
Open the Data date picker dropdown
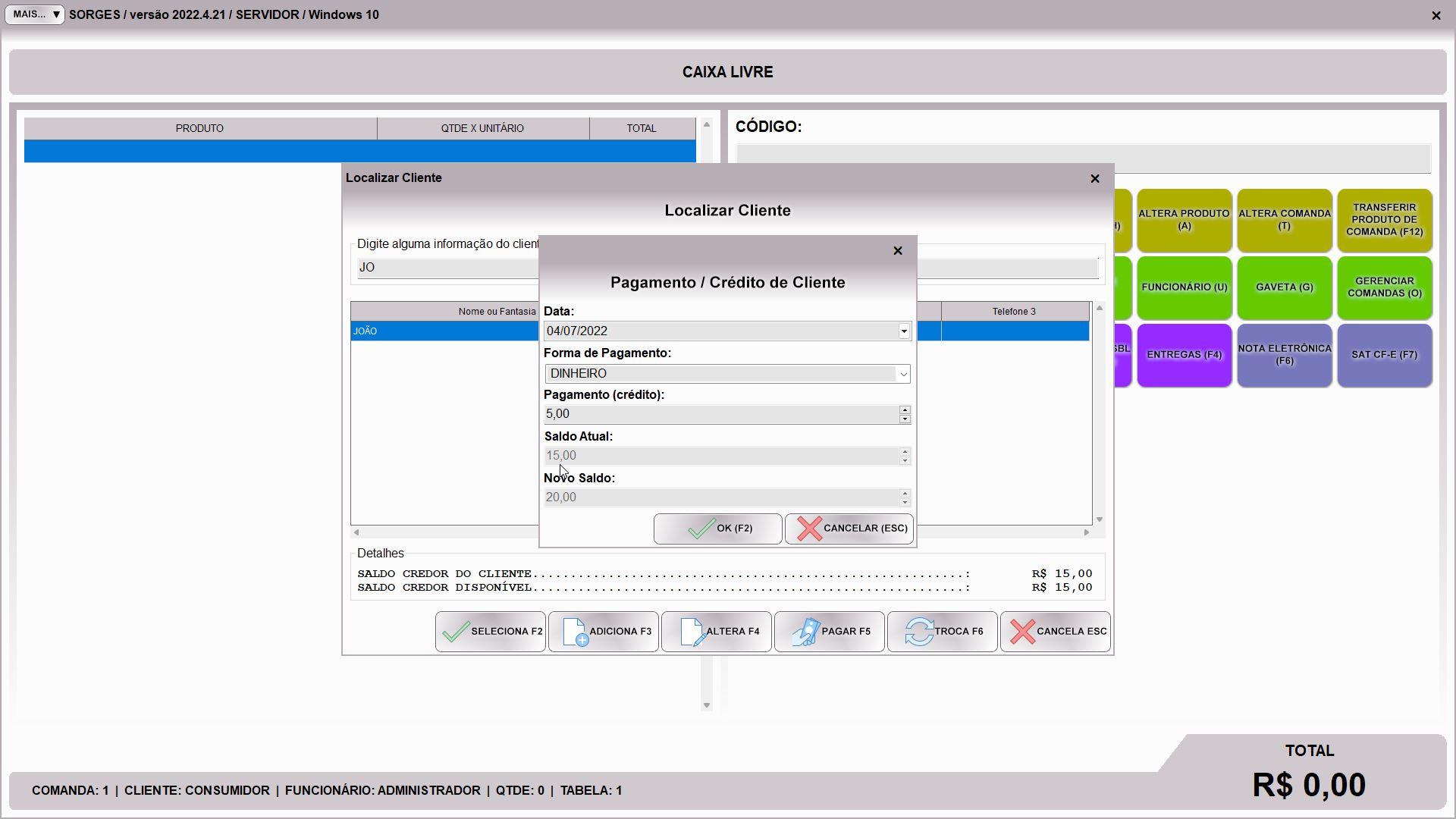[x=903, y=331]
